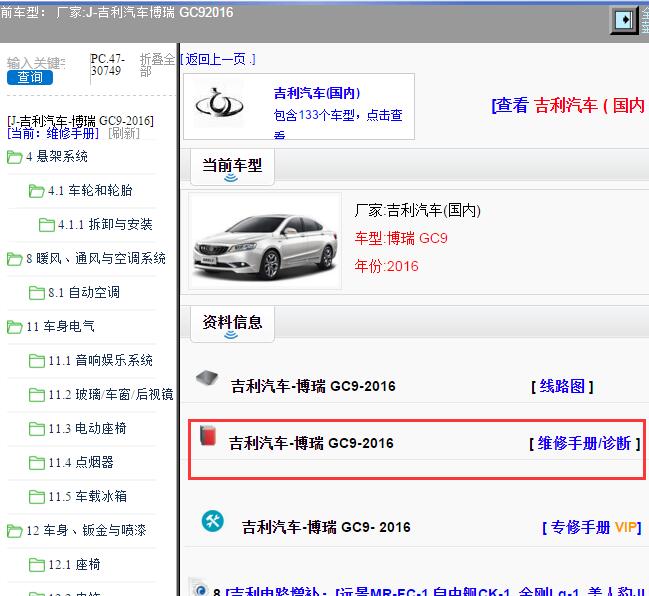Click folder icon of 12.1 座椅

point(36,564)
